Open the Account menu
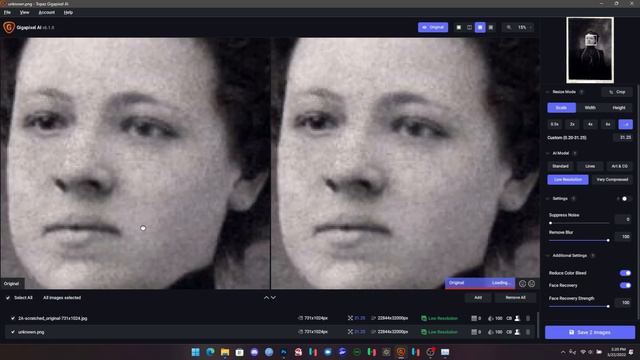The height and width of the screenshot is (360, 640). point(47,12)
